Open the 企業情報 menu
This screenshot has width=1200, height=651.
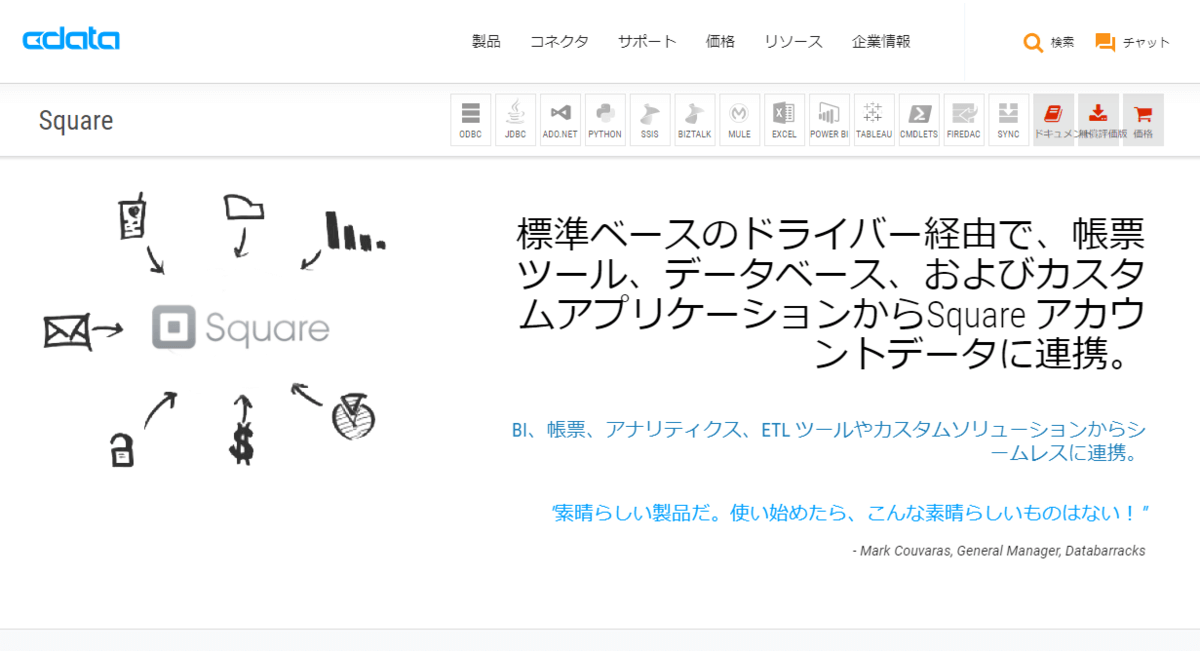coord(881,41)
